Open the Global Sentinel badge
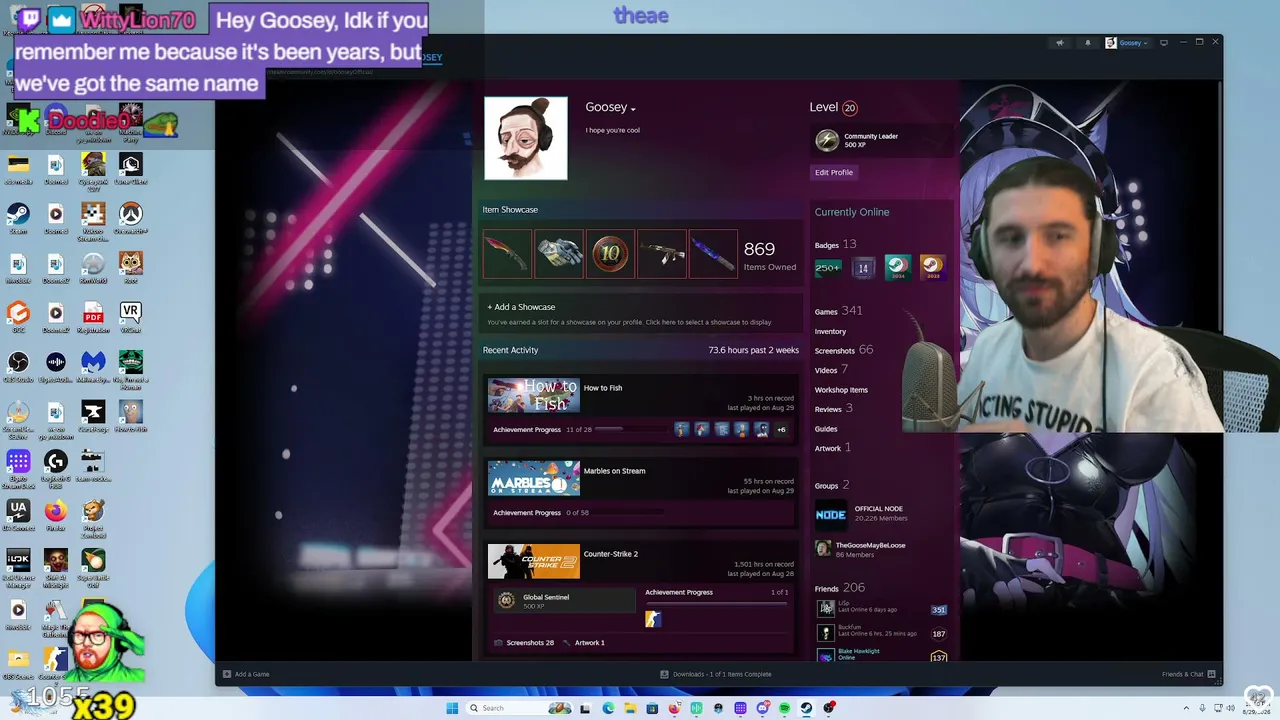1280x720 pixels. (x=565, y=600)
